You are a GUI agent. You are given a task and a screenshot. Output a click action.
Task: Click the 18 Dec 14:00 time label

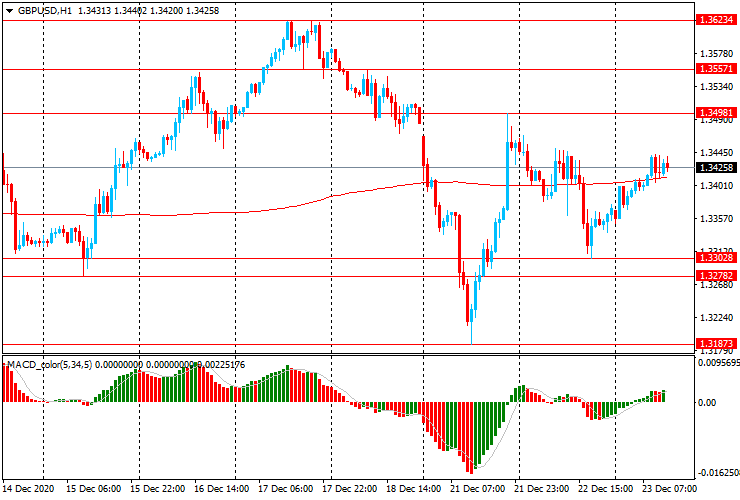pyautogui.click(x=413, y=488)
